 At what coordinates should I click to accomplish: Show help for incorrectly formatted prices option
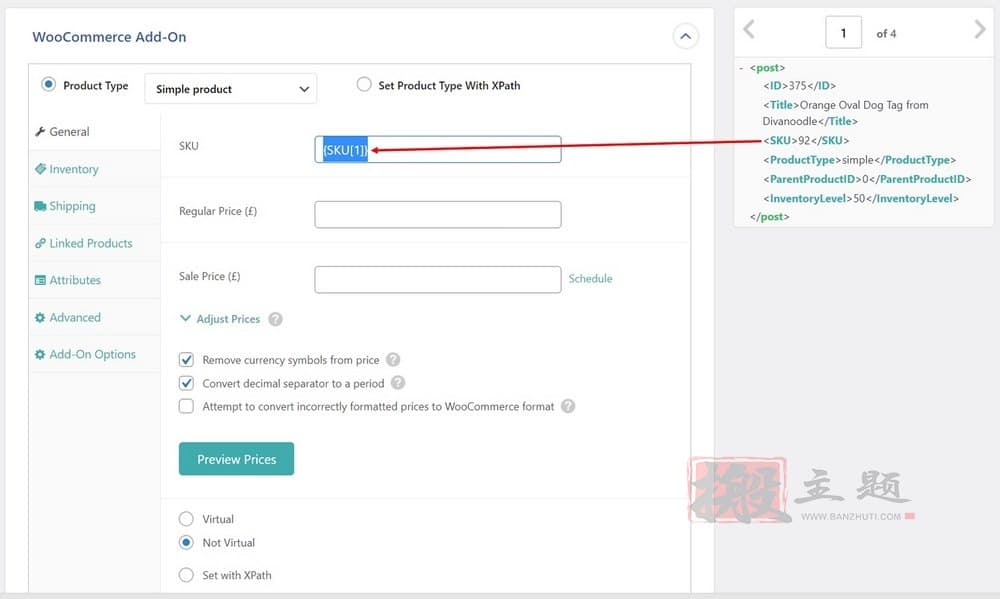(568, 406)
